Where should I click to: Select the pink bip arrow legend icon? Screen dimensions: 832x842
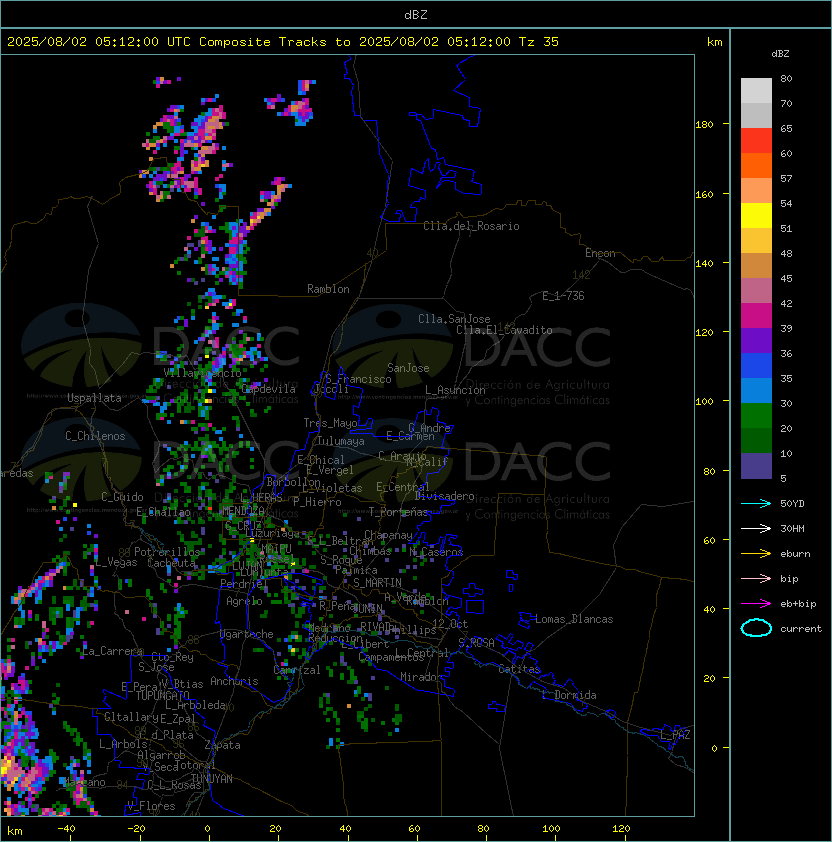(x=756, y=579)
